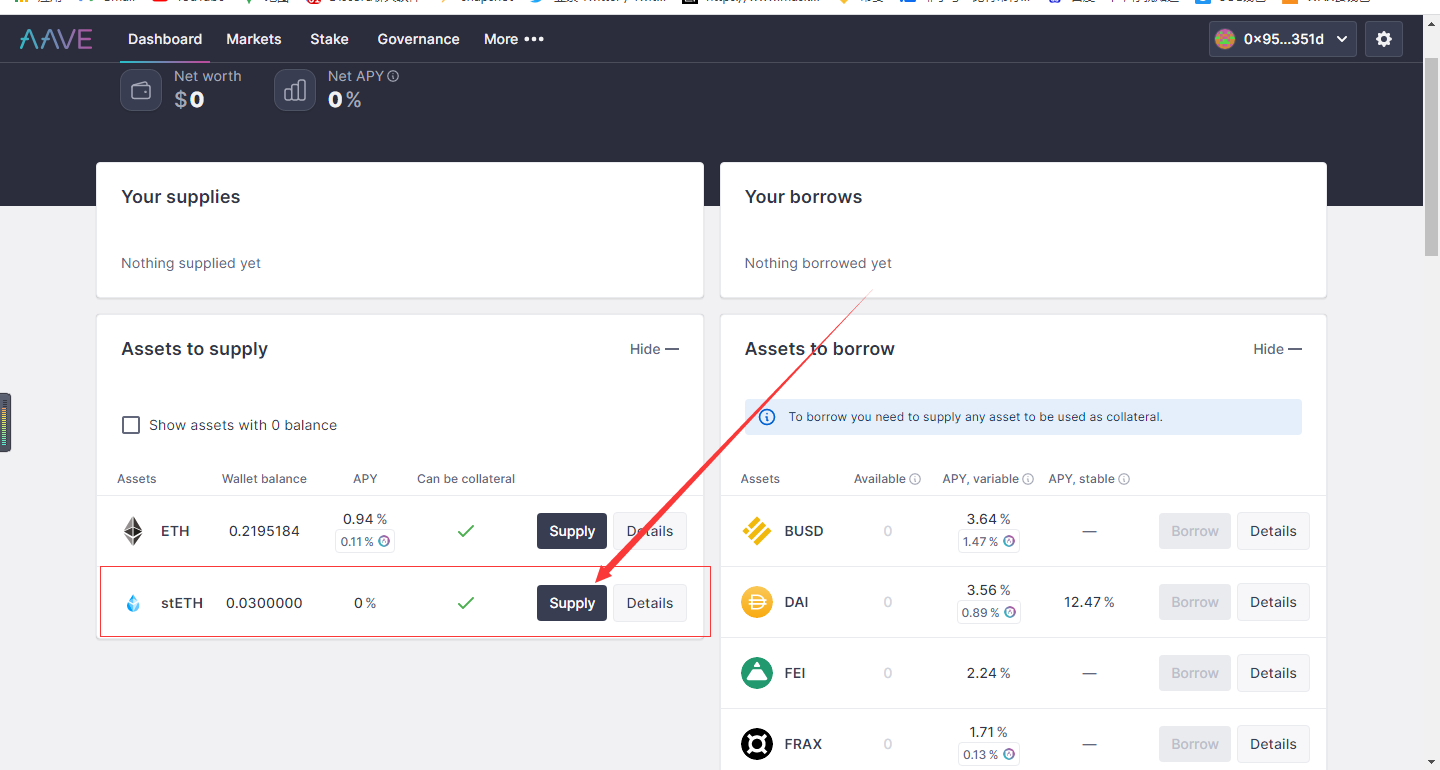
Task: Click the FEI variable APY 2.24%
Action: (x=989, y=673)
